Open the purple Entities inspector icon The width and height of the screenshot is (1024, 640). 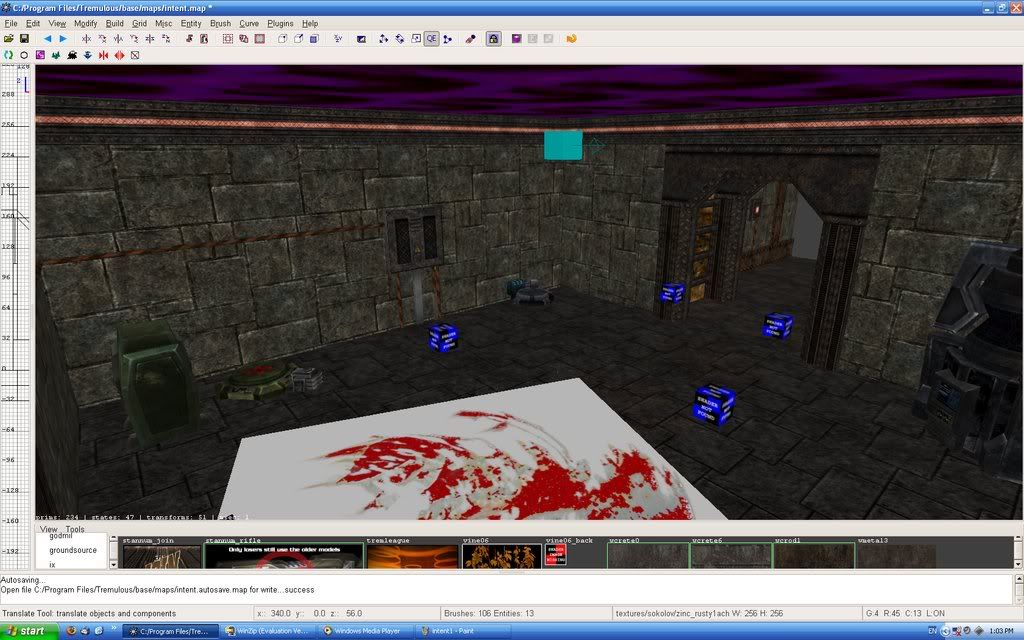point(517,39)
